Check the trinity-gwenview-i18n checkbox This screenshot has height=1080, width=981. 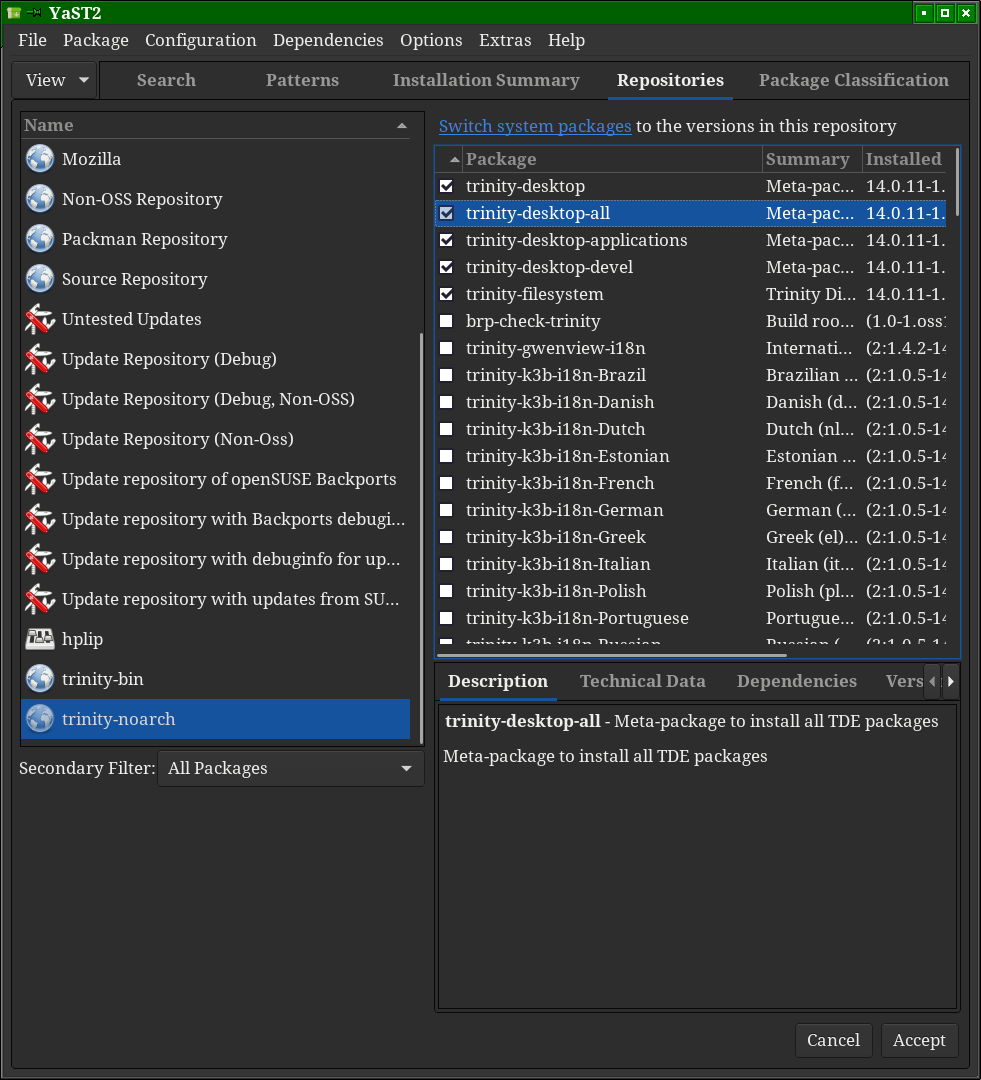coord(446,348)
